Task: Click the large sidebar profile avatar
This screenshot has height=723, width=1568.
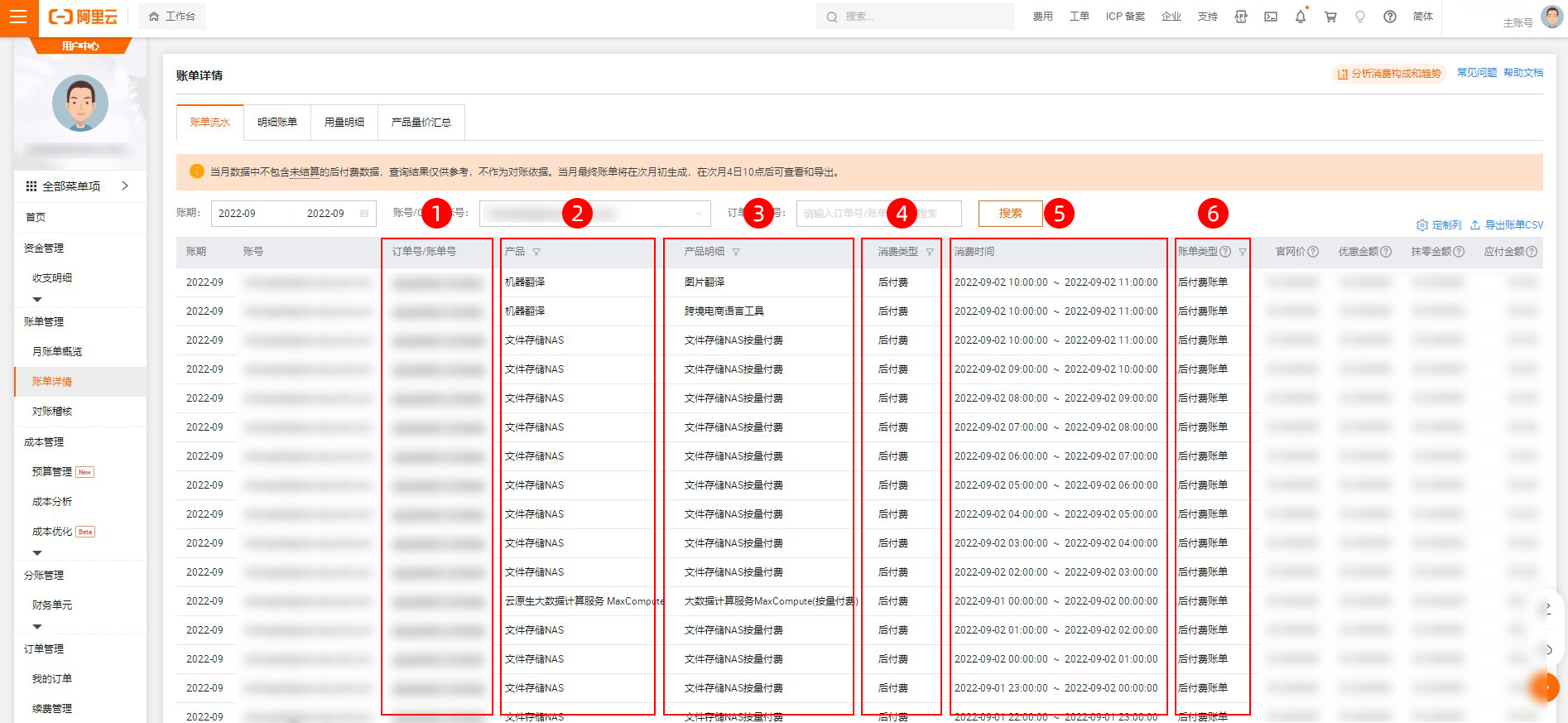Action: tap(80, 104)
